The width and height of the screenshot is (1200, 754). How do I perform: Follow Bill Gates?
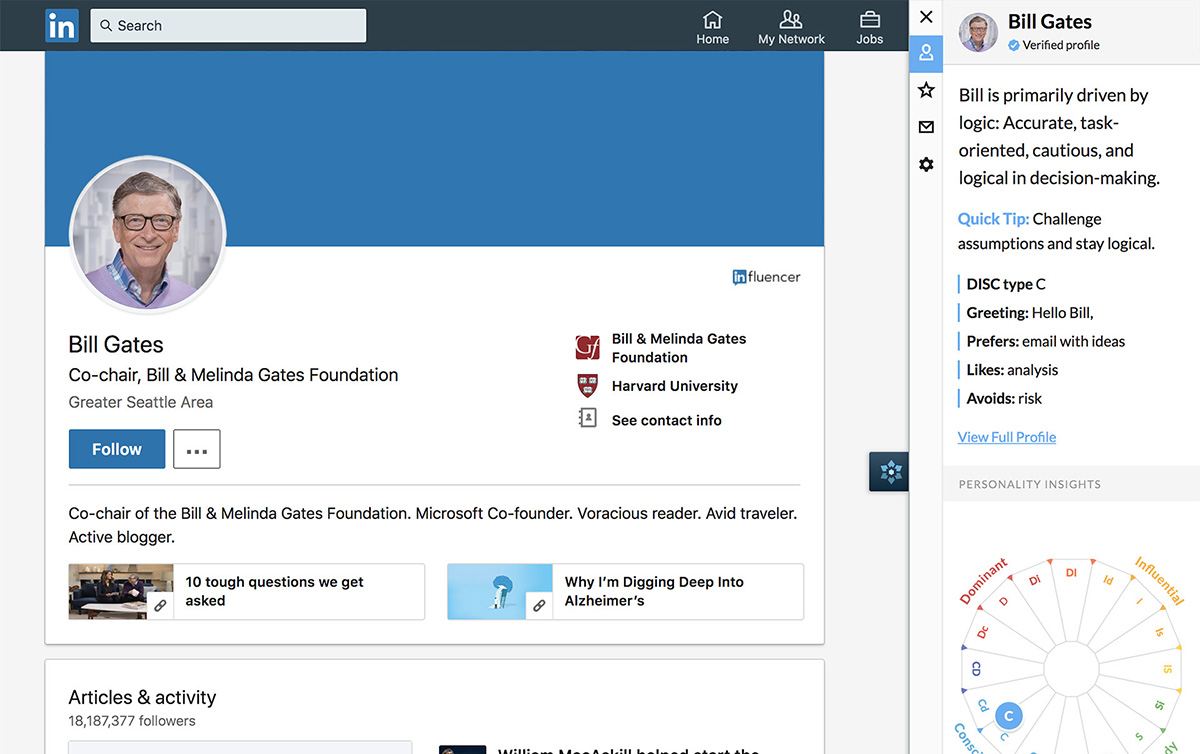(117, 449)
